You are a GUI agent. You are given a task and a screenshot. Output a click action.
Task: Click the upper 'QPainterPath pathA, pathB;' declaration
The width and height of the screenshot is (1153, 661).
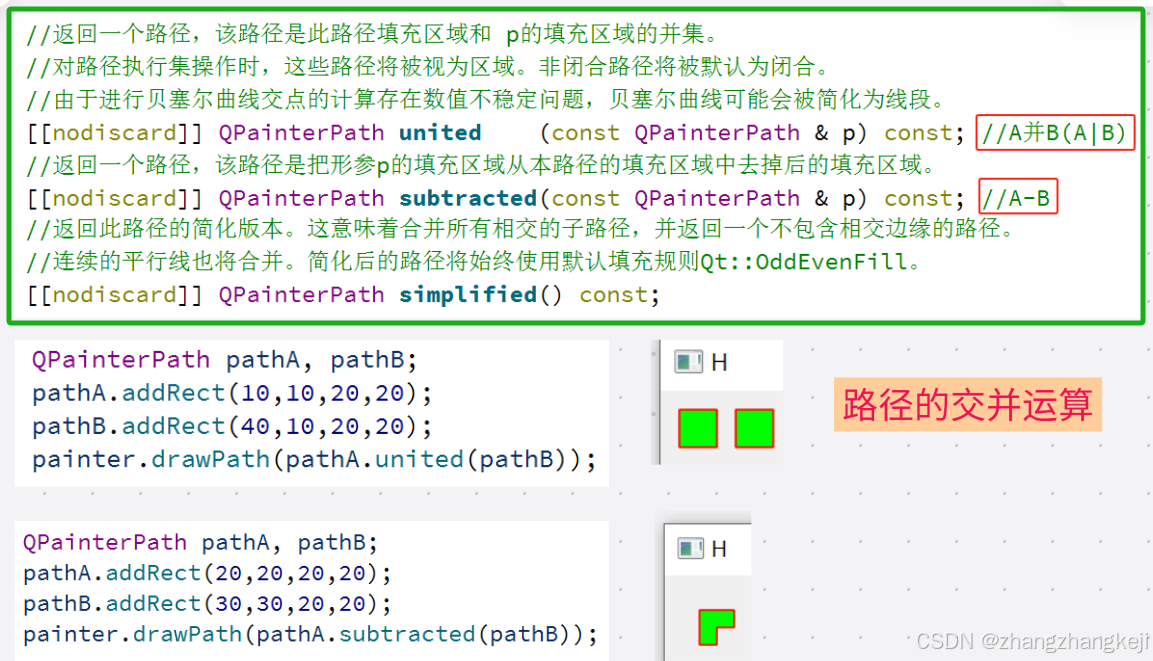[x=224, y=360]
